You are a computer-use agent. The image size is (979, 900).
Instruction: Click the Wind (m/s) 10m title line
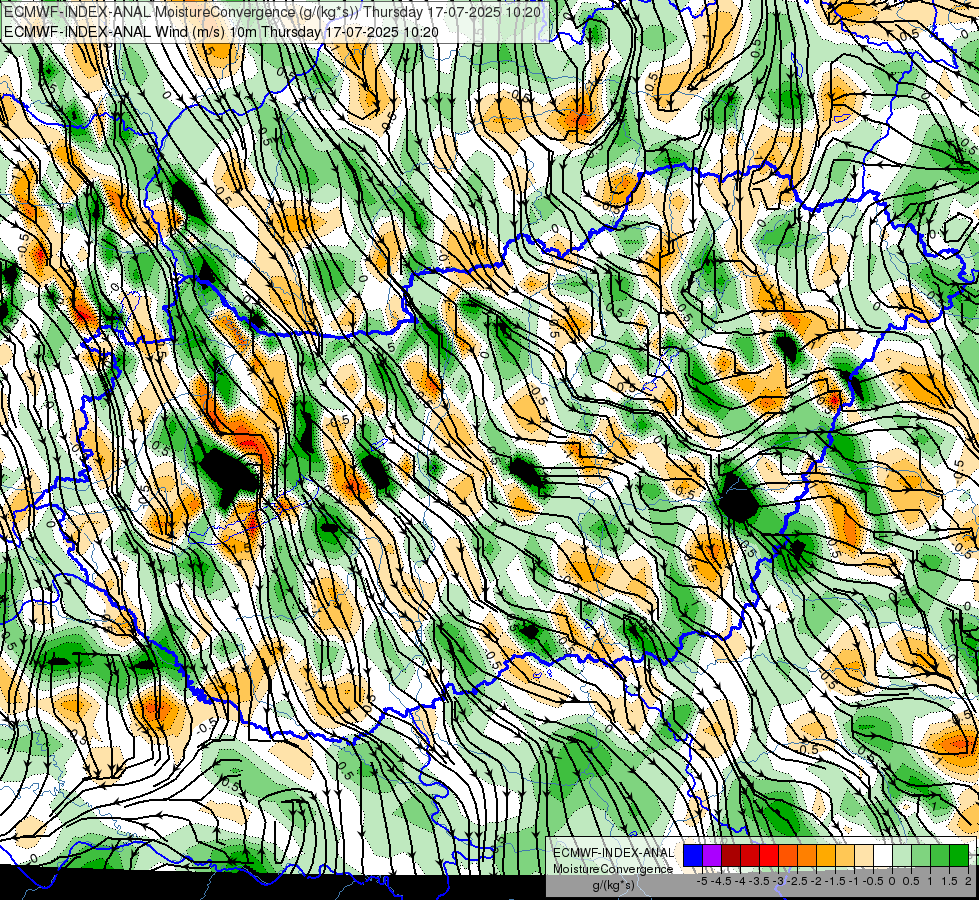[222, 31]
